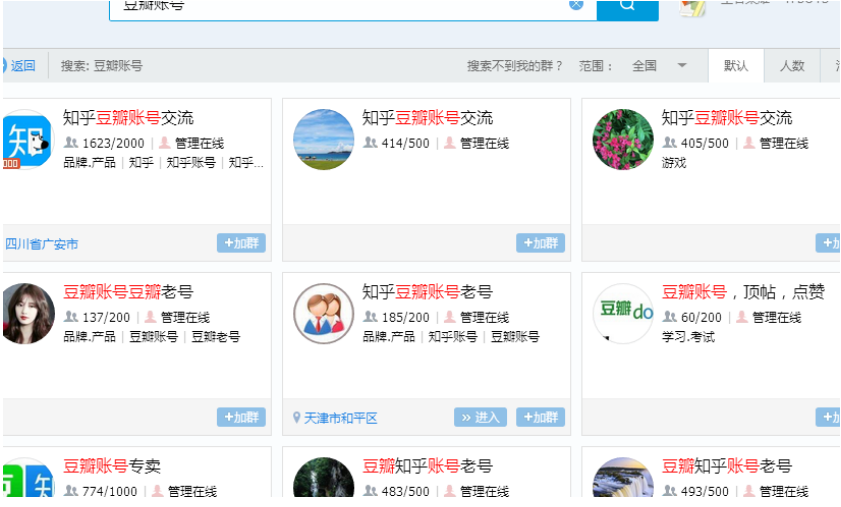Click the green 豆瓣 logo group avatar

[x=622, y=313]
